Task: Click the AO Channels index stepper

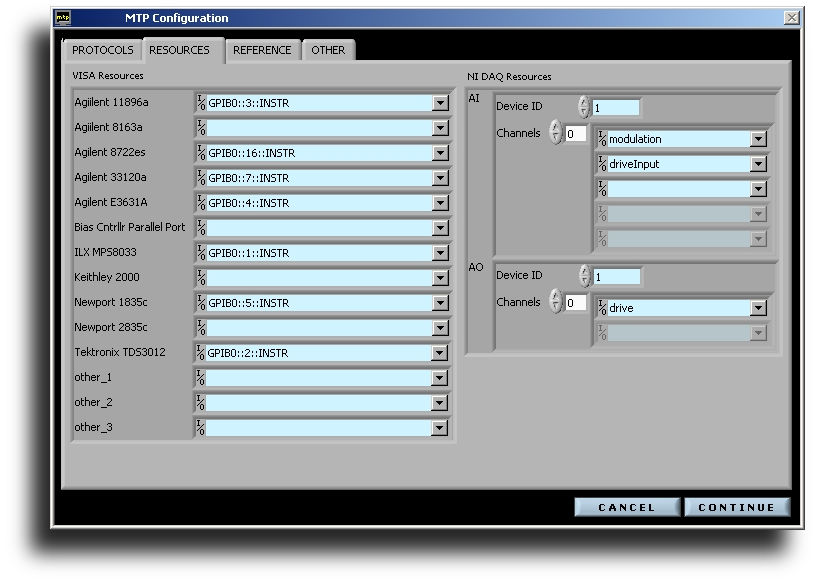Action: click(556, 302)
